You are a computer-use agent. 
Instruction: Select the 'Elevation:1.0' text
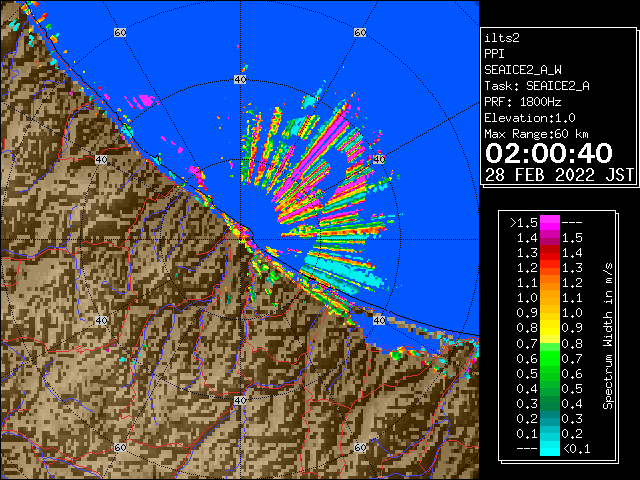(x=530, y=118)
